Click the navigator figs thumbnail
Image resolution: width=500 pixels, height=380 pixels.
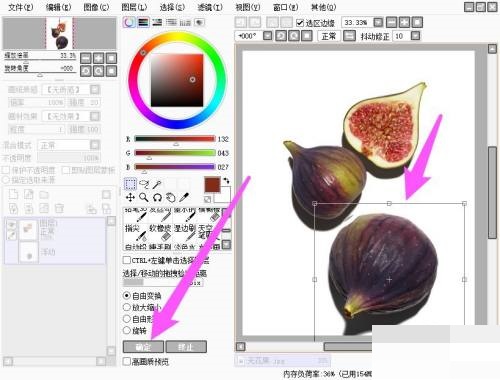click(59, 33)
